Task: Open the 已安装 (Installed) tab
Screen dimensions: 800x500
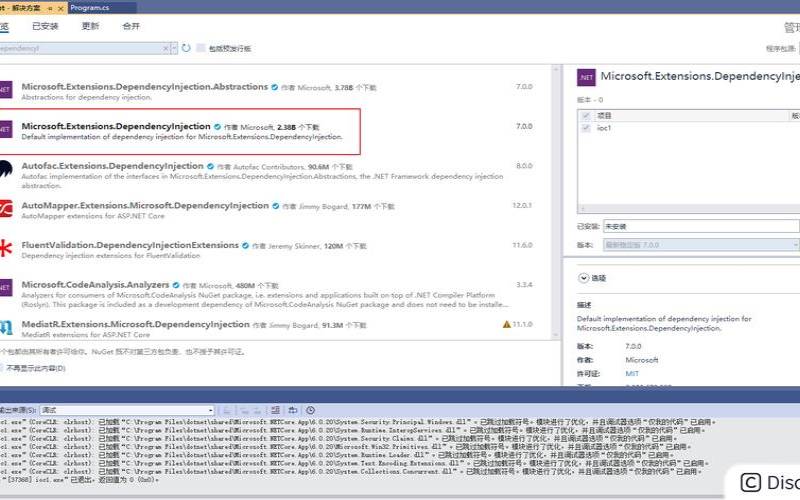Action: pyautogui.click(x=45, y=26)
